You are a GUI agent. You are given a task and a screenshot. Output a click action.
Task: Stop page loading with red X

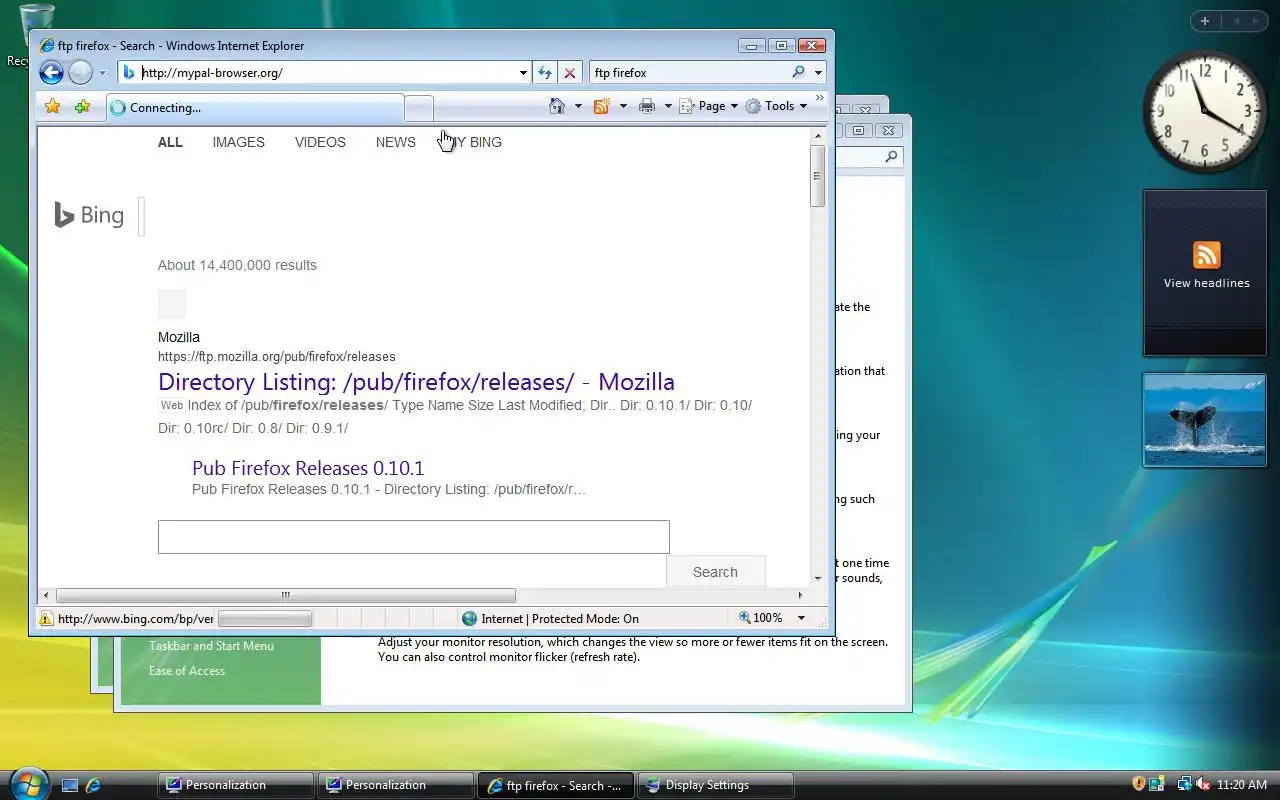click(570, 73)
